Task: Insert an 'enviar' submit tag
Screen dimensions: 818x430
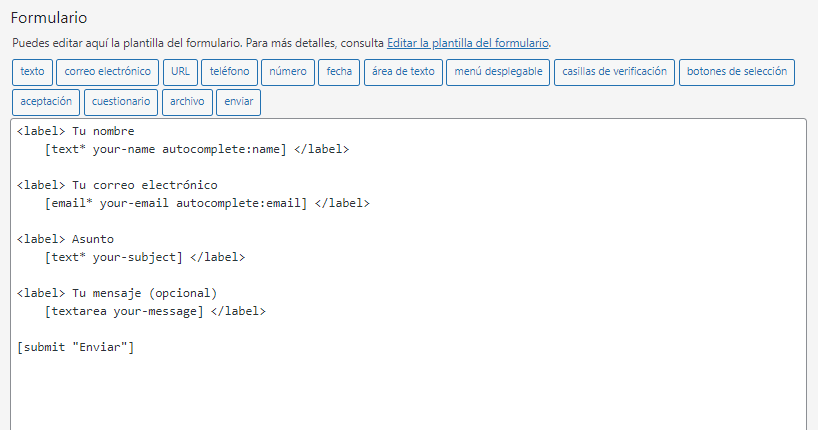Action: [238, 102]
